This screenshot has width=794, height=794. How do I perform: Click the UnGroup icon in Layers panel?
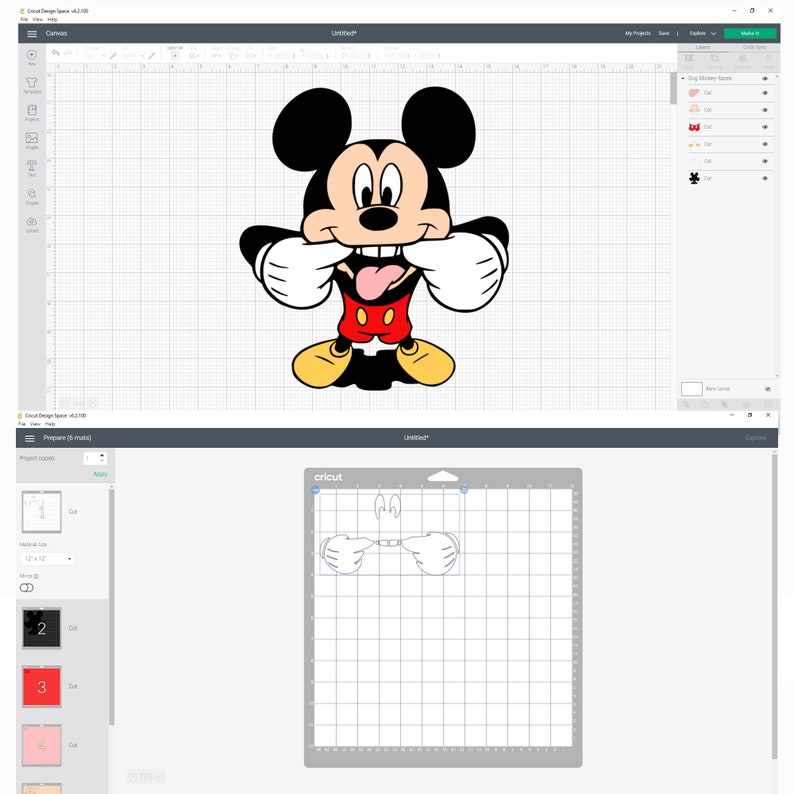[x=714, y=59]
